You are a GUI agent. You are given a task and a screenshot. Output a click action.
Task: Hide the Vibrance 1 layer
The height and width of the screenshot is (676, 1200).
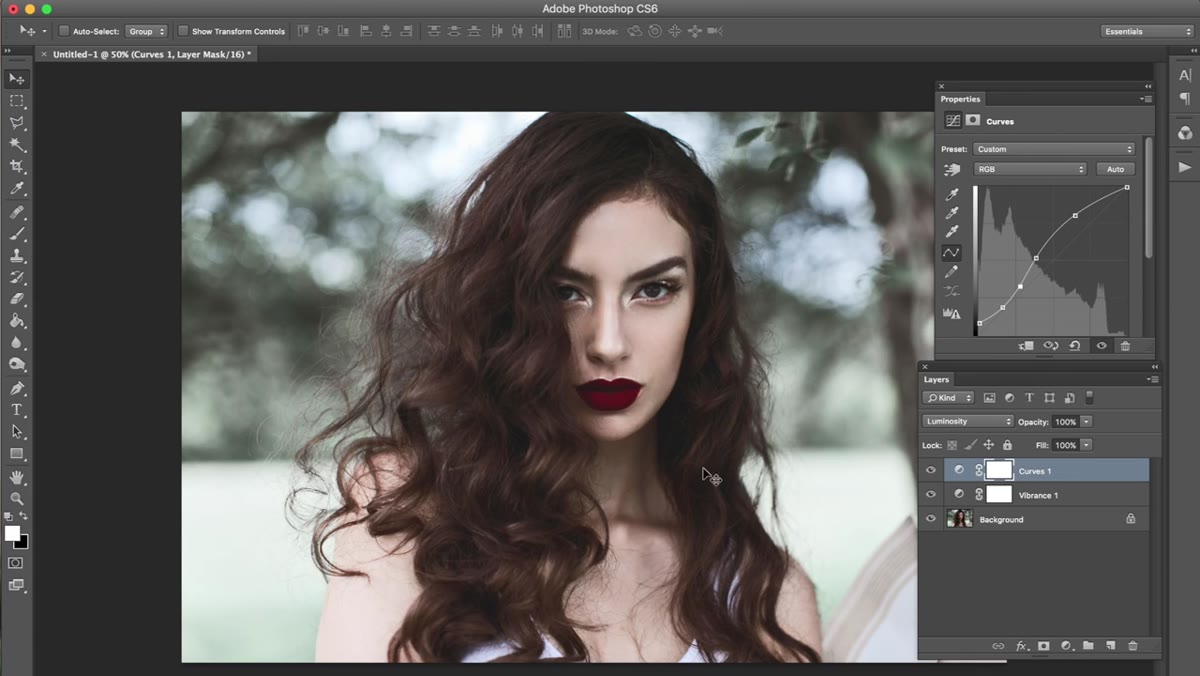tap(931, 495)
